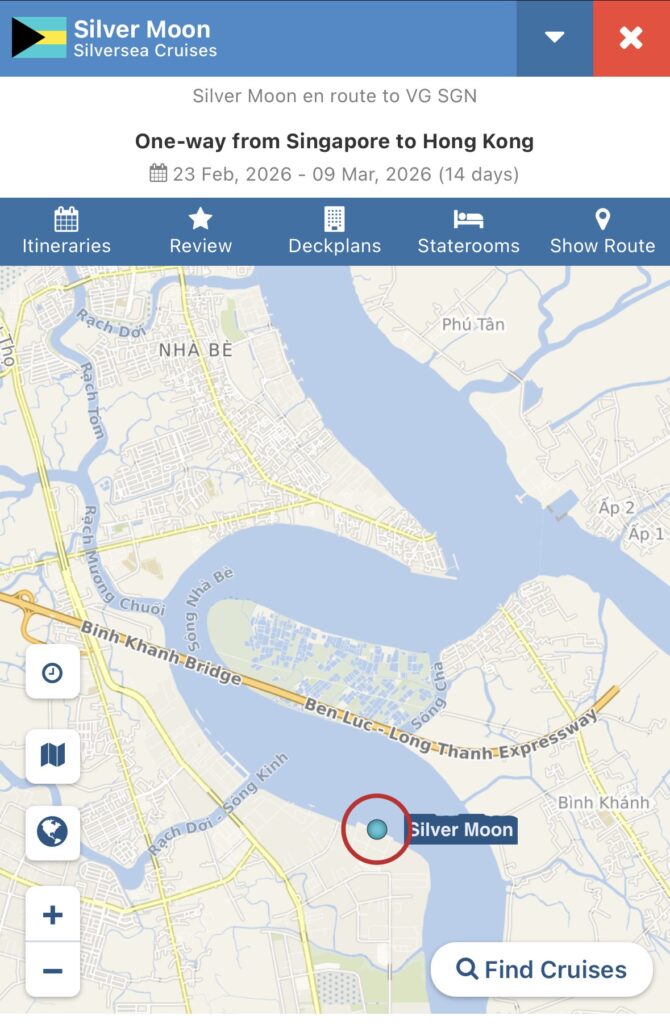
Task: Click the Find Cruises button
Action: (542, 970)
